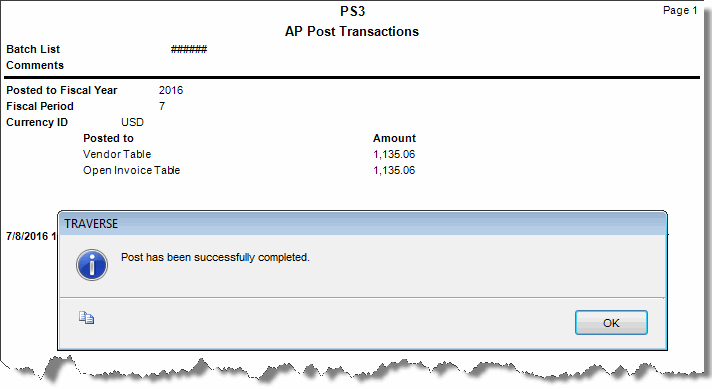This screenshot has height=389, width=712.
Task: Click the fiscal year value 2016
Action: 171,90
